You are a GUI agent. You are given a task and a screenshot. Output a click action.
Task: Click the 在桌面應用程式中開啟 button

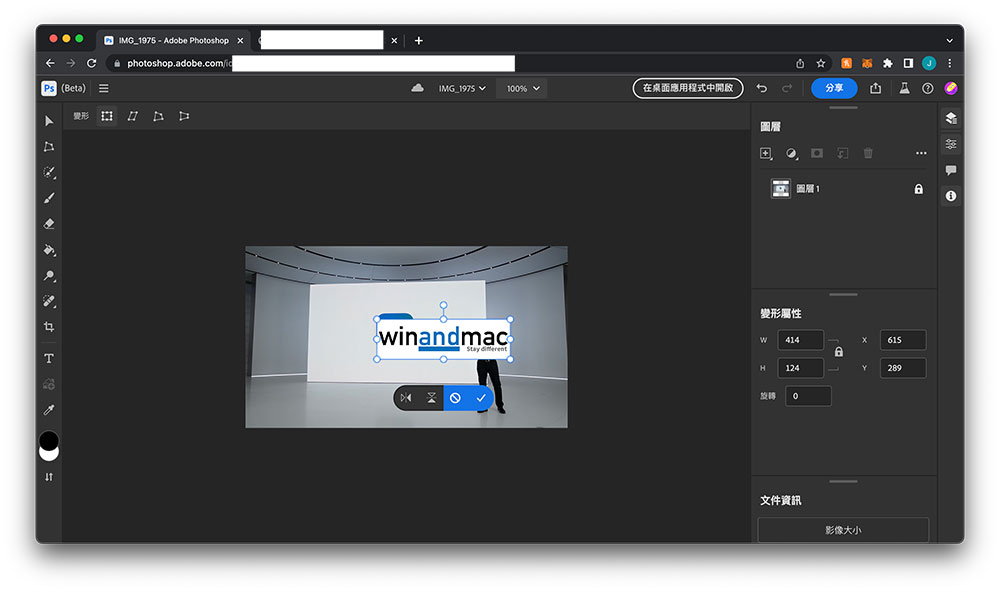pos(688,88)
